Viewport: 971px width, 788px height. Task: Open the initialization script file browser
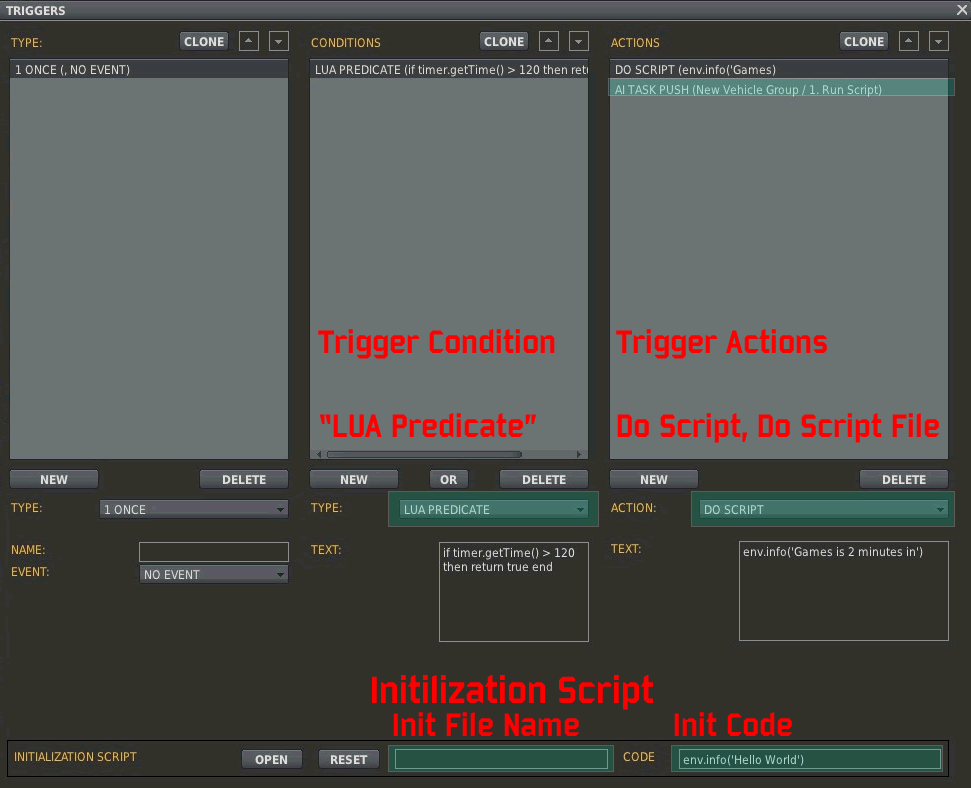tap(272, 760)
